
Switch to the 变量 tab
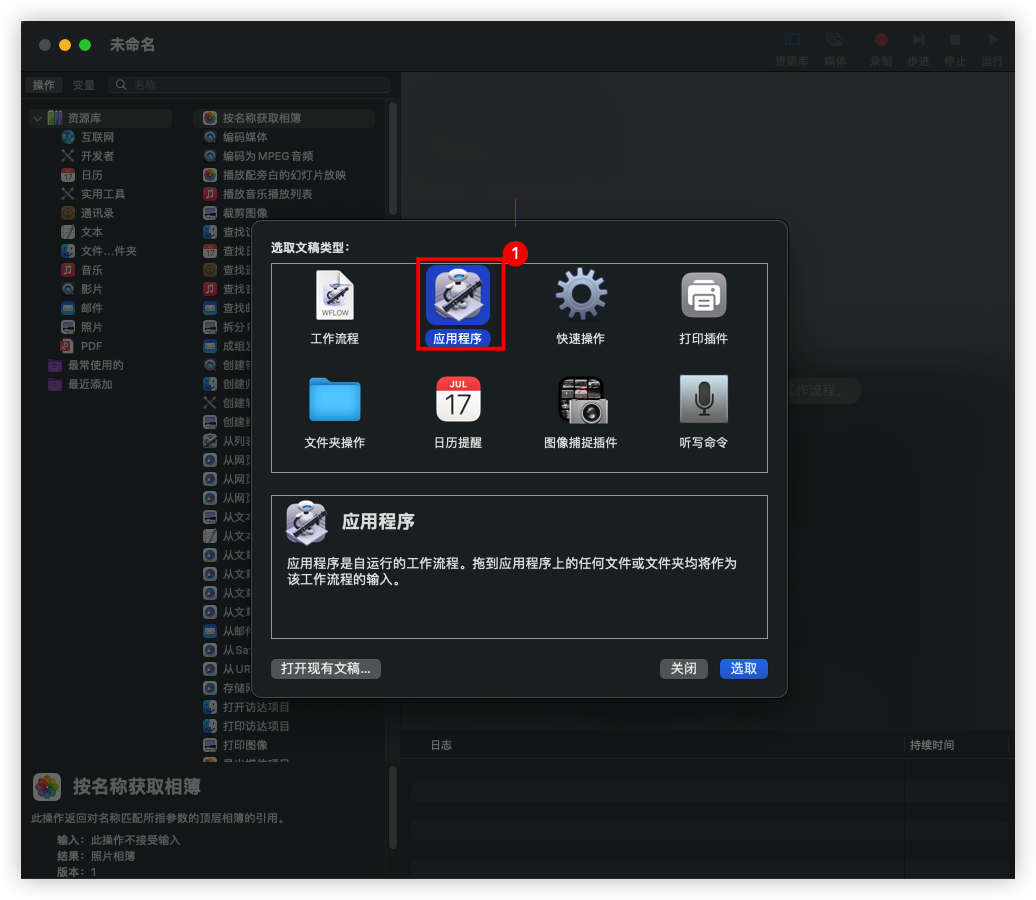[x=84, y=86]
